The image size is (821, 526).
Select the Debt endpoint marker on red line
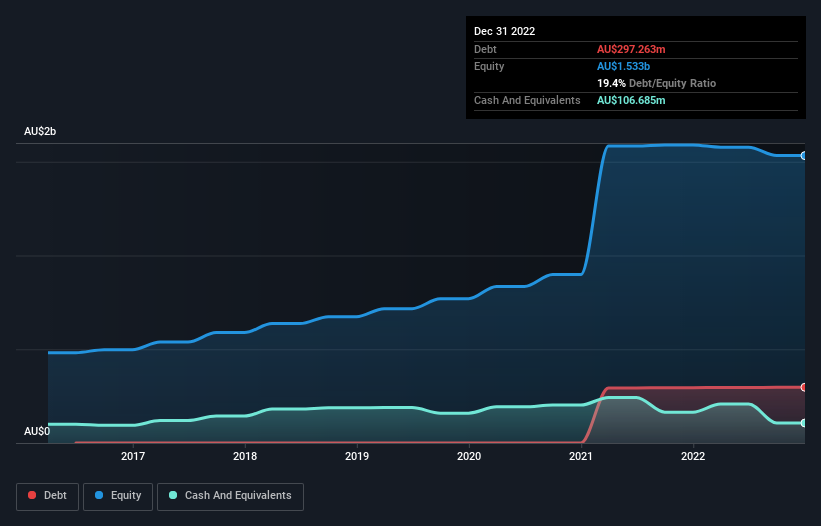click(x=804, y=387)
